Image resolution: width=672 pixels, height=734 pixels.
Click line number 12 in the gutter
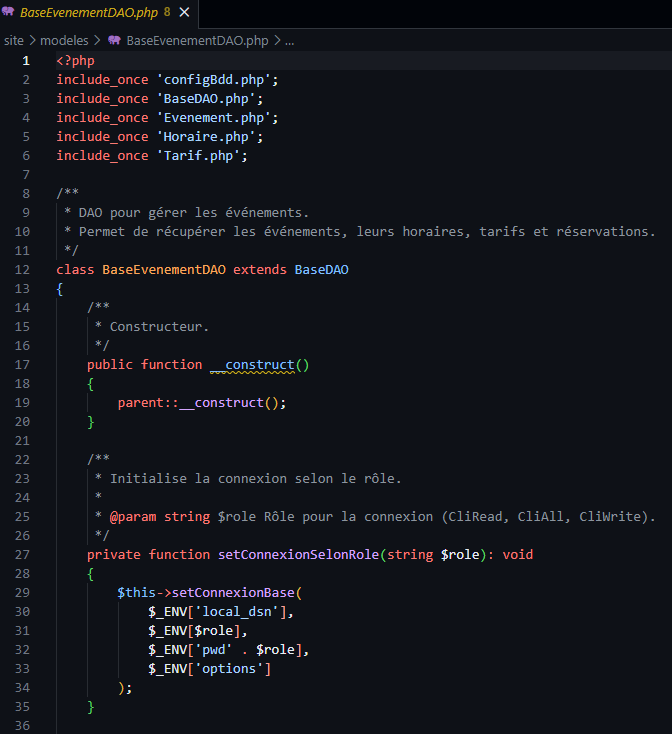pyautogui.click(x=24, y=270)
